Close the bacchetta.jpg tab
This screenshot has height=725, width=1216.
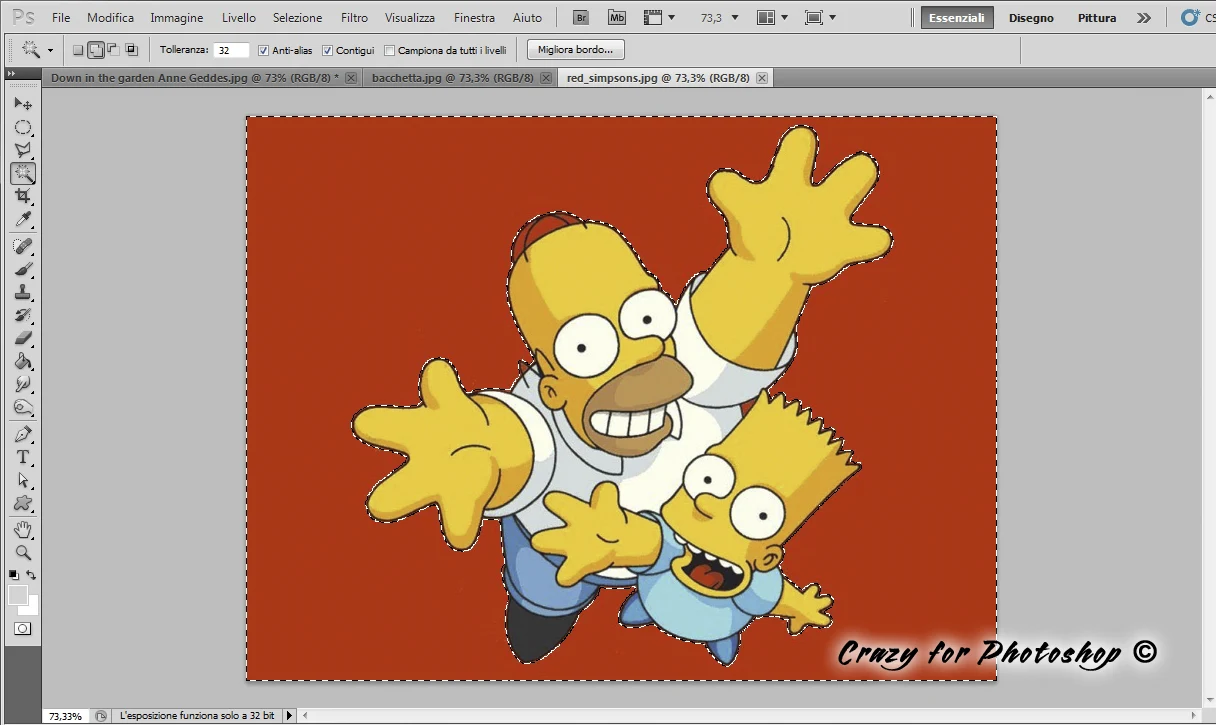545,78
